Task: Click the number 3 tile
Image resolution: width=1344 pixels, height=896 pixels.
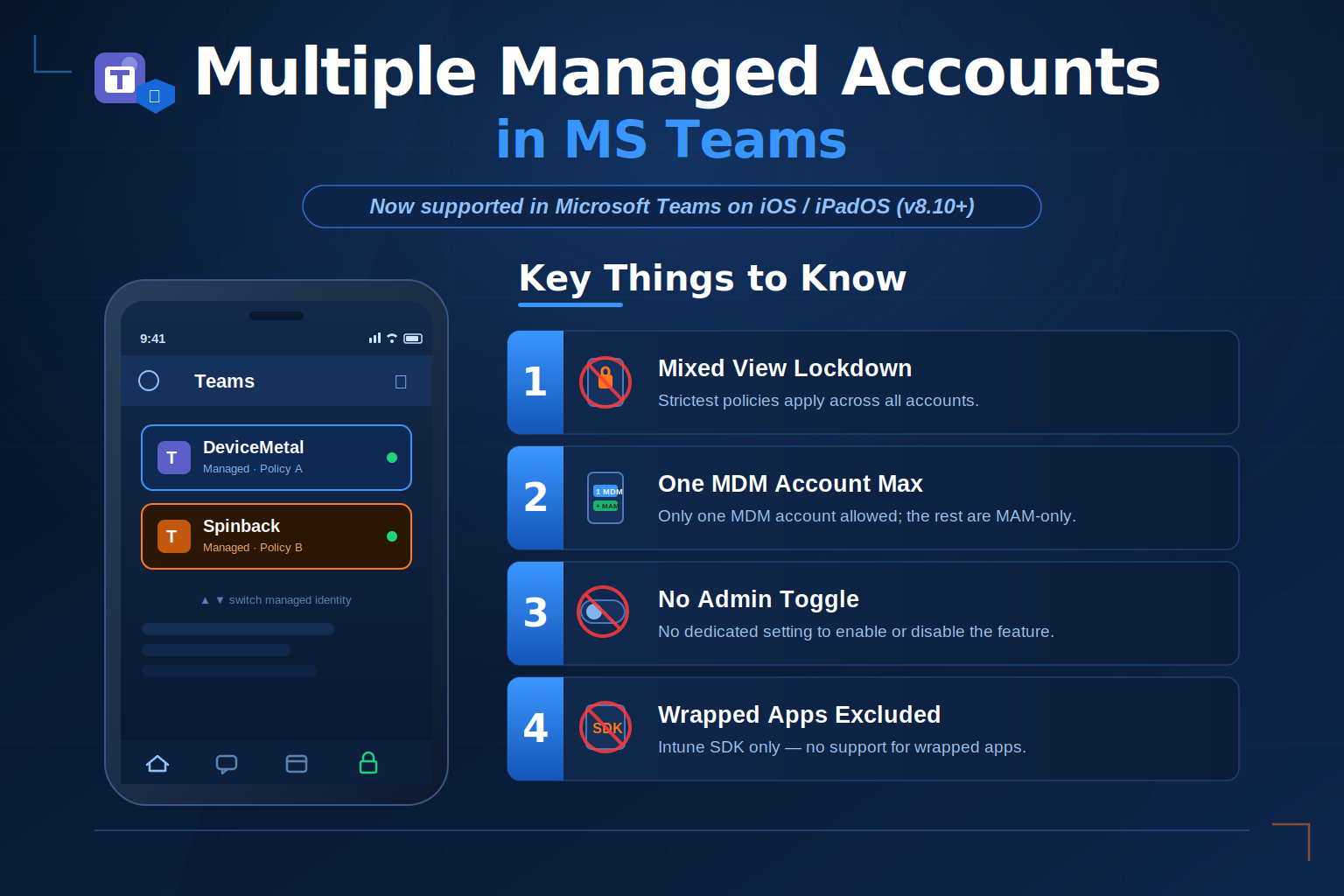Action: click(535, 613)
